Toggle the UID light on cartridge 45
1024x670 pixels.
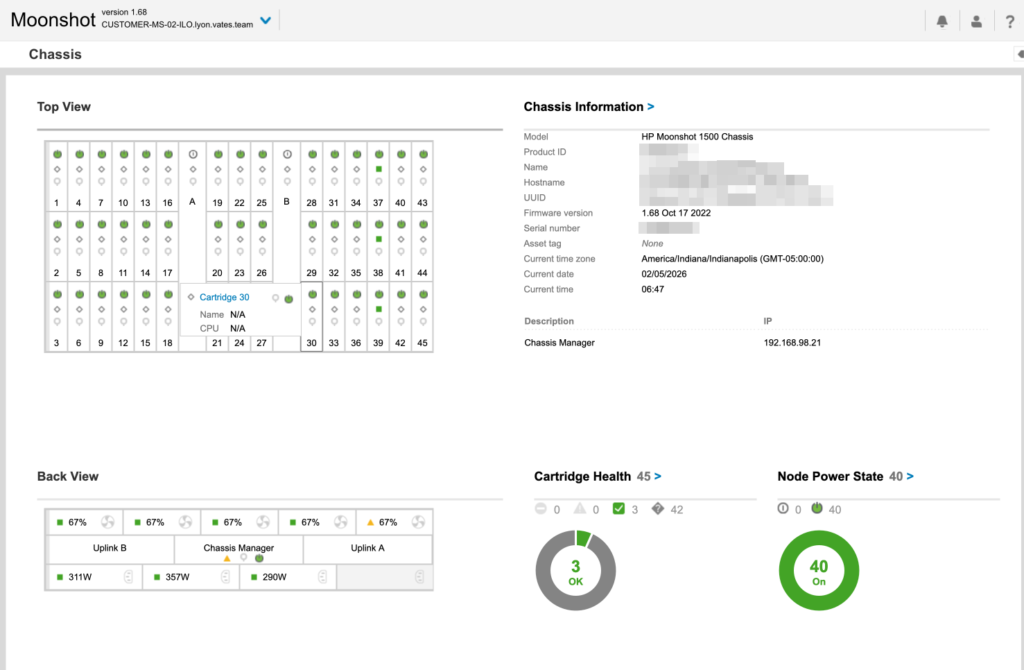423,322
